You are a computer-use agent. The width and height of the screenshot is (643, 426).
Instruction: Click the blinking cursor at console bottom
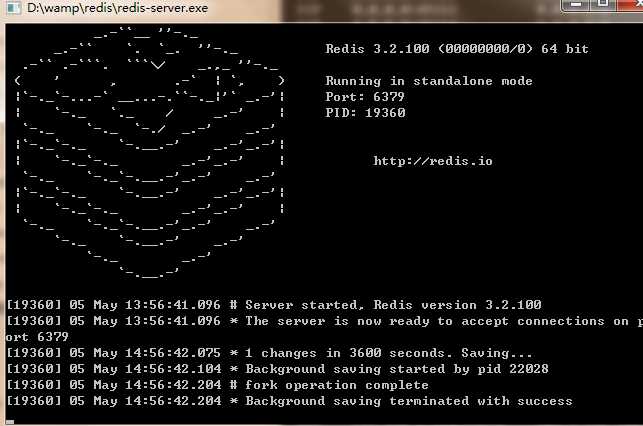coord(10,421)
